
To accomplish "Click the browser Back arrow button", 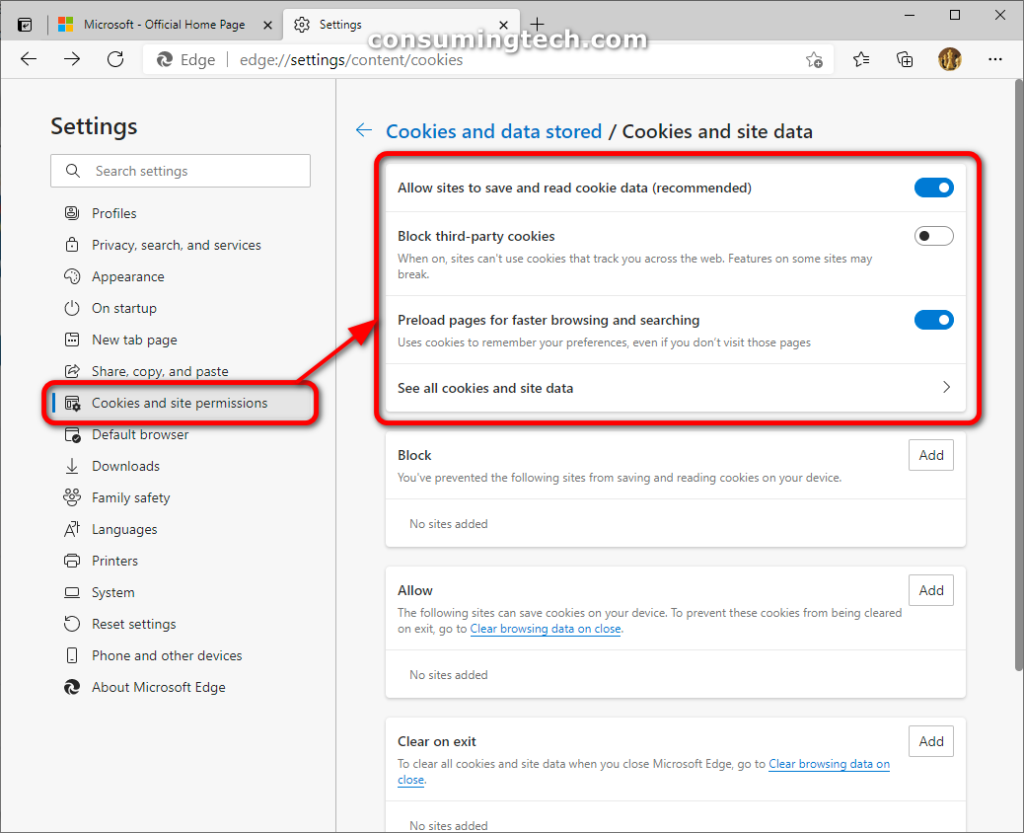I will tap(29, 59).
